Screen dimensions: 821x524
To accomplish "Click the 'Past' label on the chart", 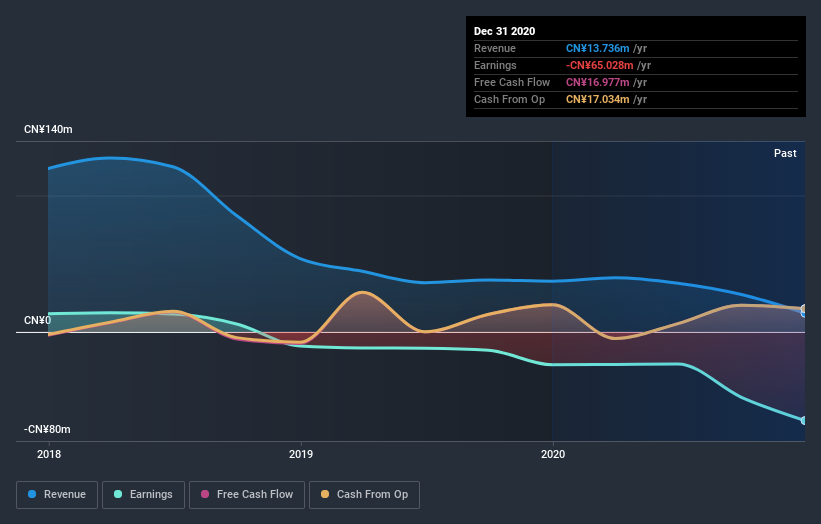I will pyautogui.click(x=785, y=153).
